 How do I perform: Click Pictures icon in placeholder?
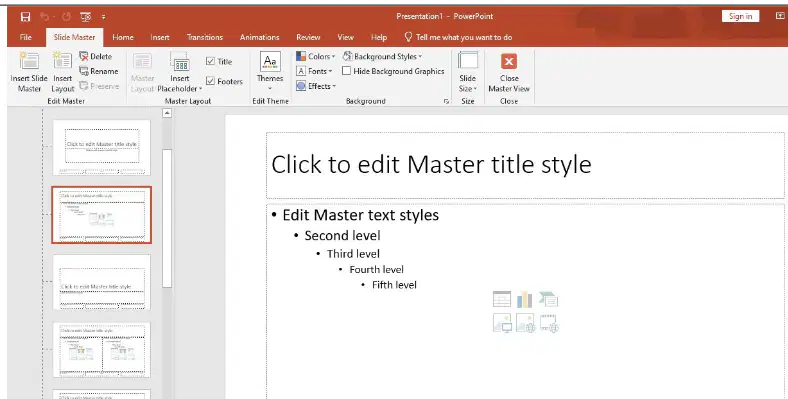tap(502, 323)
